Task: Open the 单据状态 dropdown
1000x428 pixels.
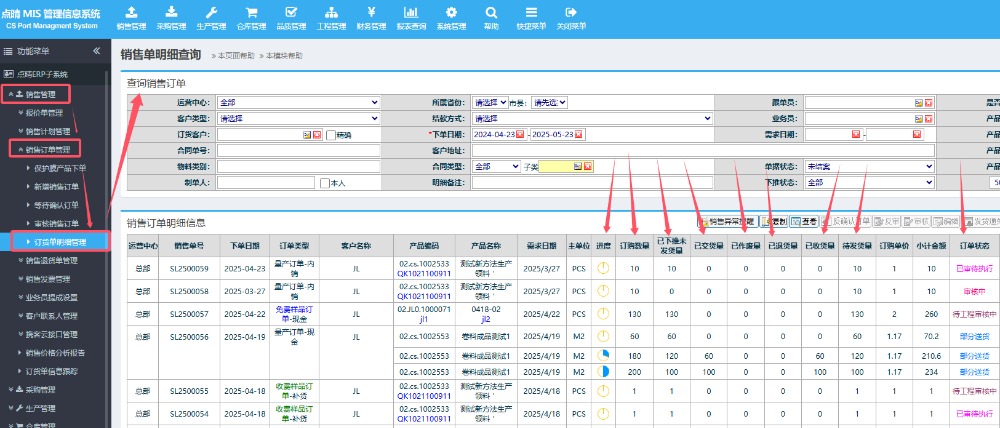Action: tap(868, 166)
